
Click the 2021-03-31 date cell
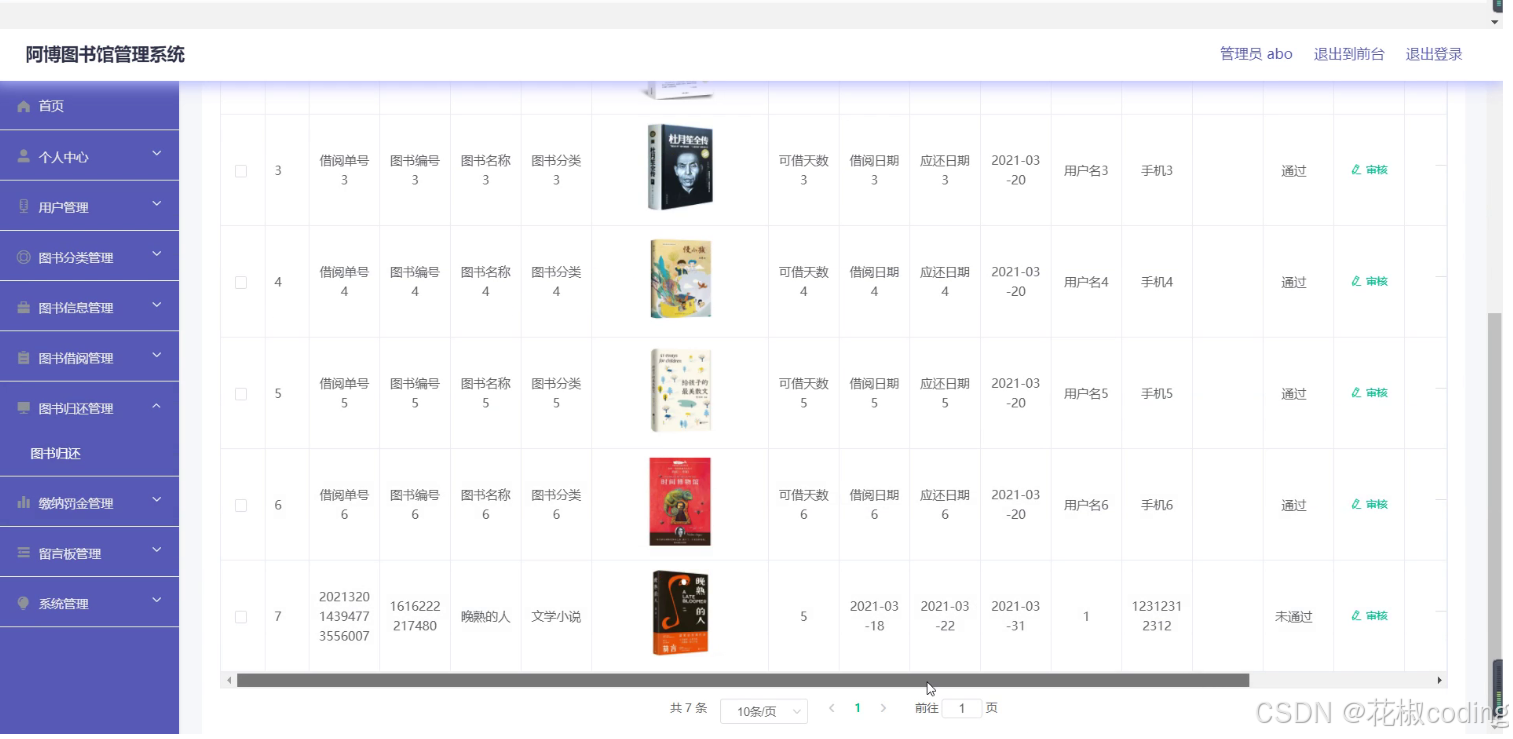tap(1016, 616)
